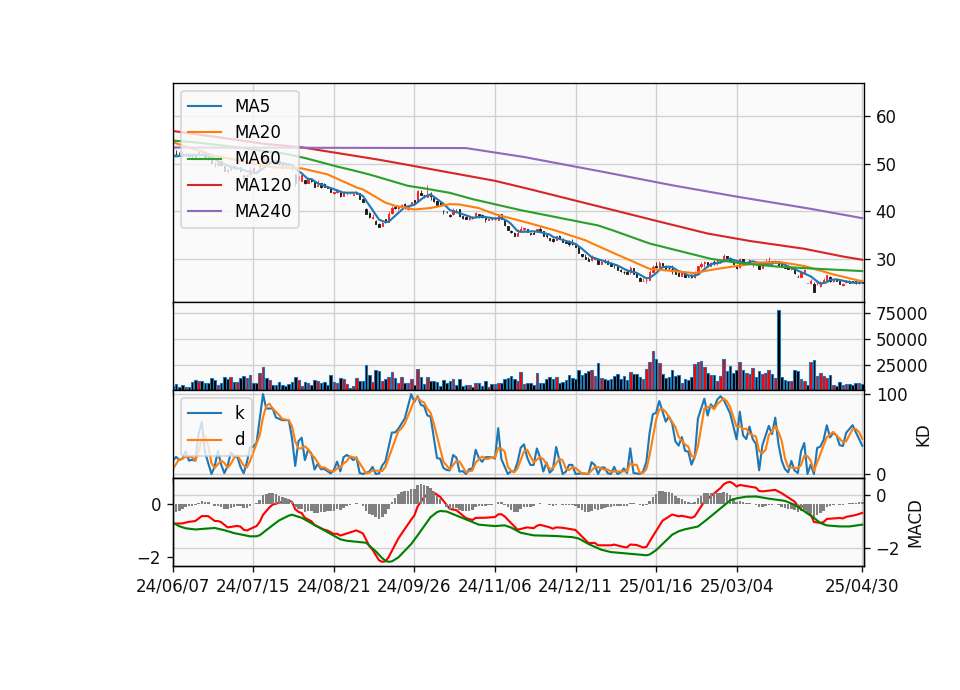Click the price axis value 60
The width and height of the screenshot is (960, 690).
886,117
